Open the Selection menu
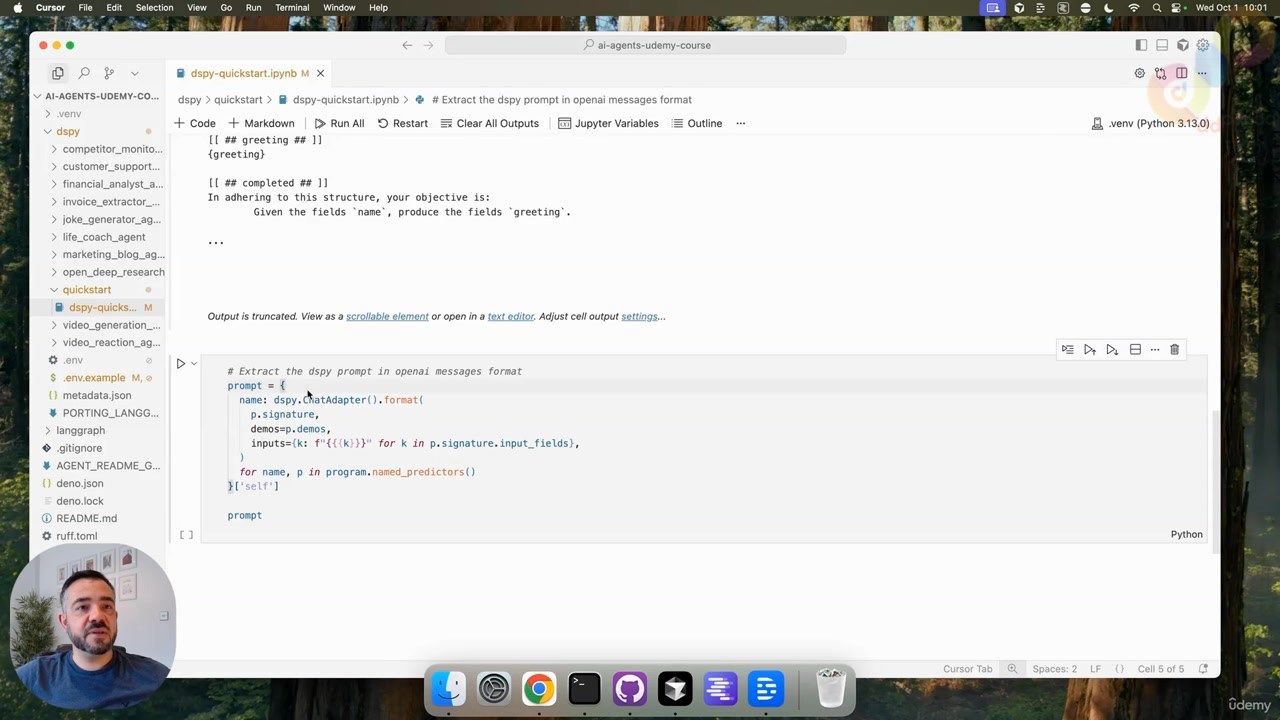The width and height of the screenshot is (1280, 720). tap(154, 7)
